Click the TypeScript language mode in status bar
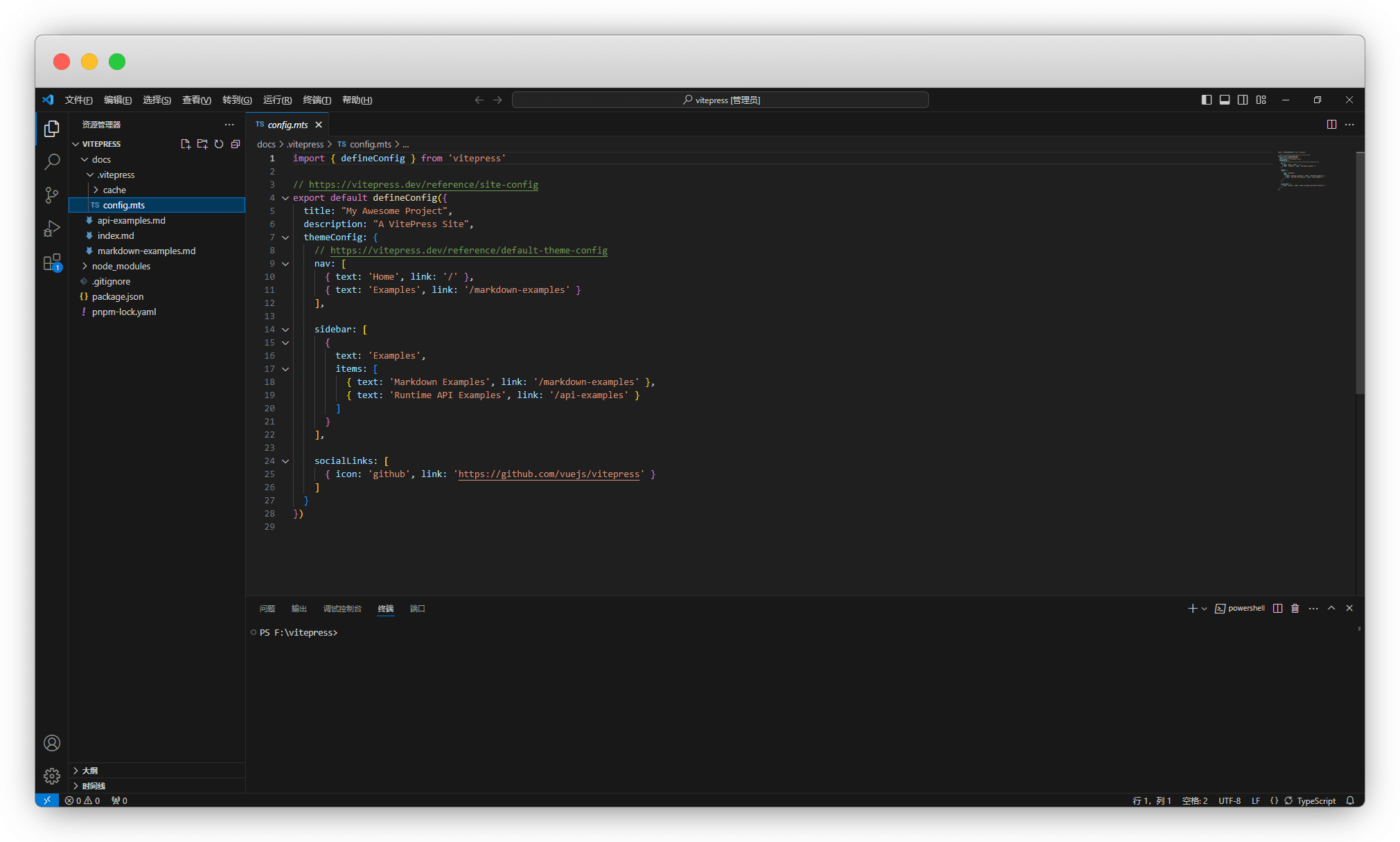1400x842 pixels. [x=1316, y=800]
